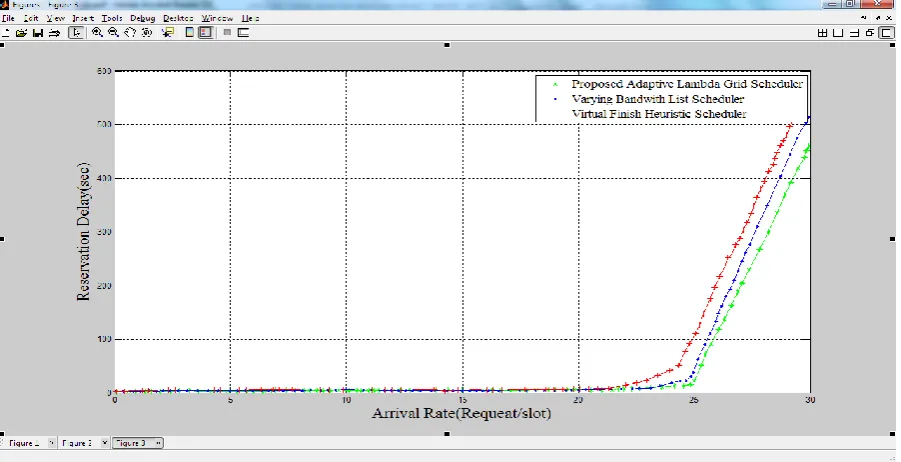Image resolution: width=901 pixels, height=462 pixels.
Task: Click legend entry Virtual Finish Heuristic Scheduler
Action: pyautogui.click(x=659, y=114)
